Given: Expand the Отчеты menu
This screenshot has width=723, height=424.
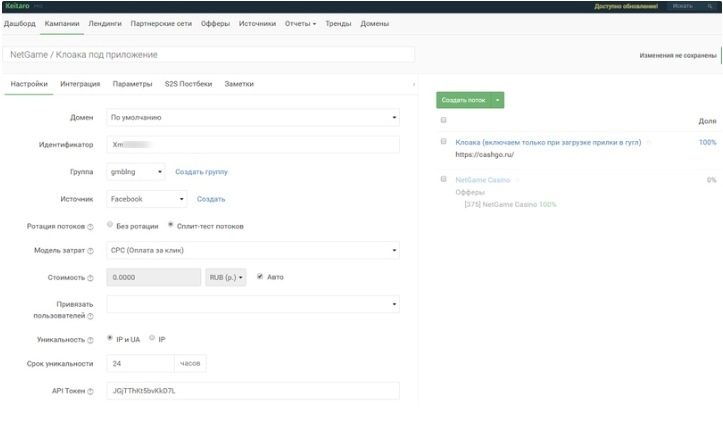Looking at the screenshot, I should pos(300,24).
